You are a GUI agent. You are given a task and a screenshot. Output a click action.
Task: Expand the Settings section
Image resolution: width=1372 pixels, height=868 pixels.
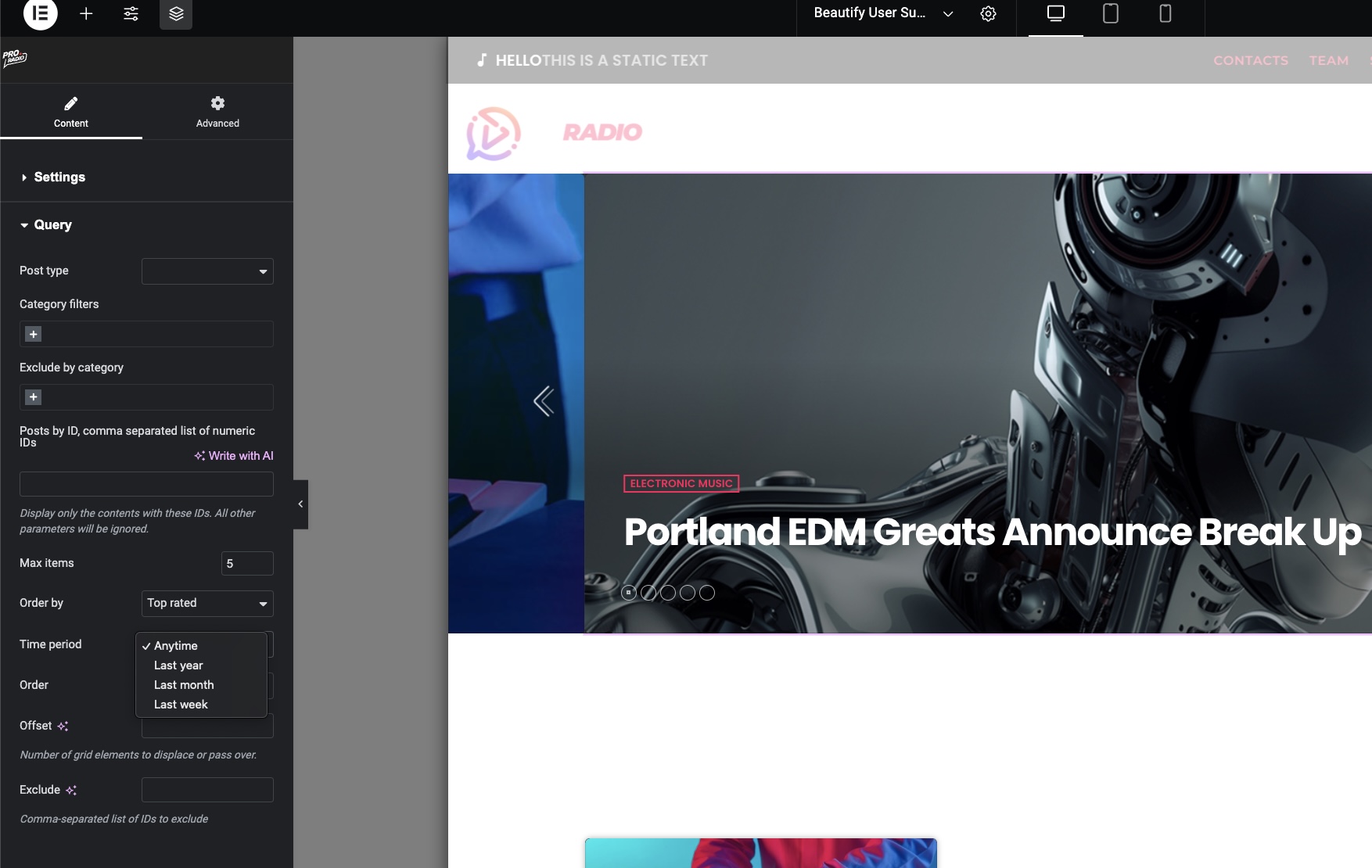[x=59, y=178]
